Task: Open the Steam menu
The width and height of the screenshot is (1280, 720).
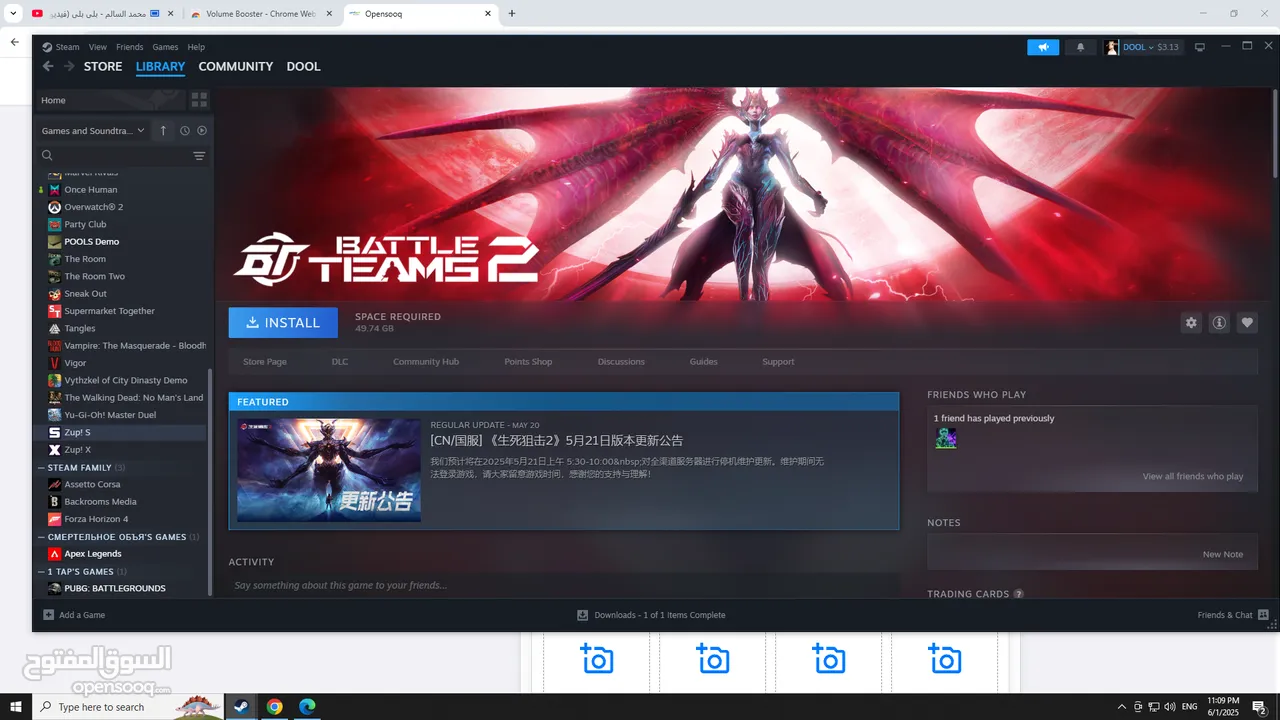Action: point(61,47)
